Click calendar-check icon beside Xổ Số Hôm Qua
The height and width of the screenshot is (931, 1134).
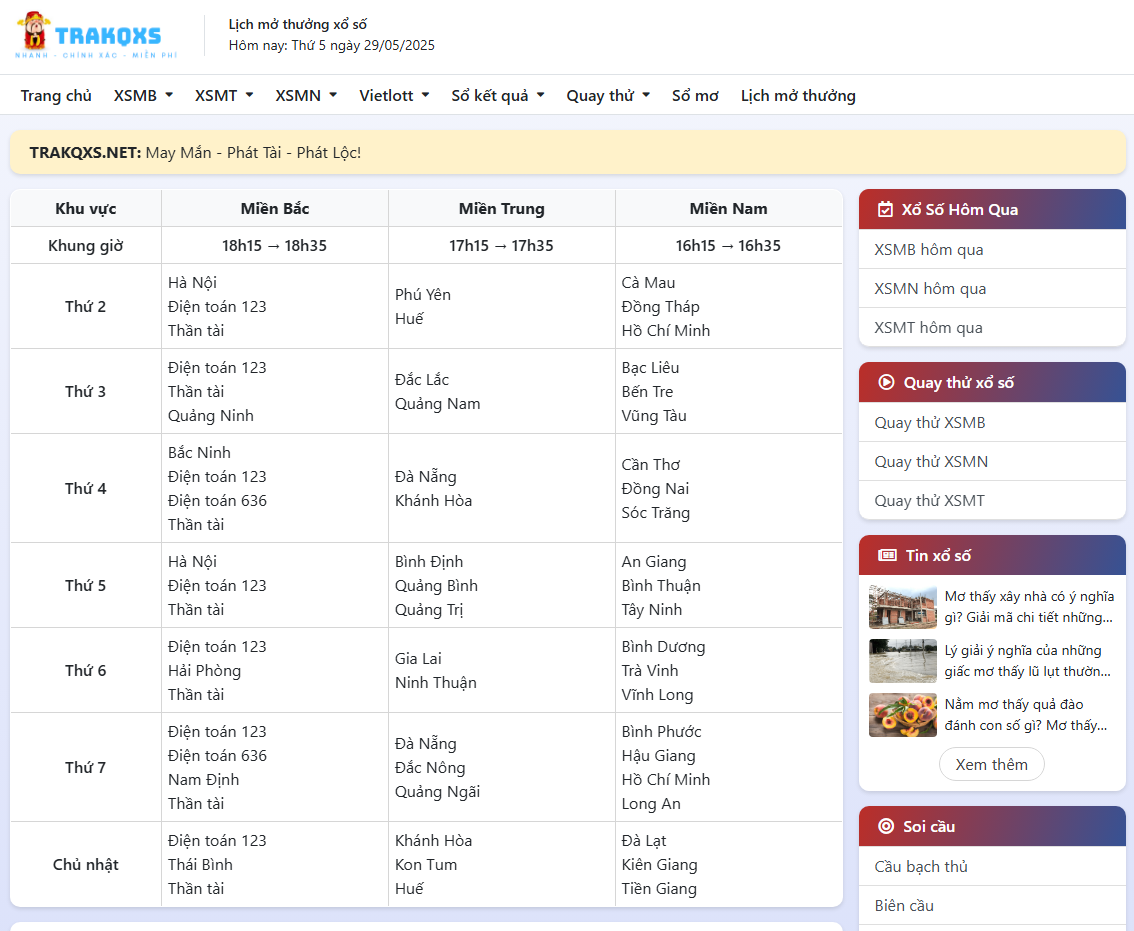click(x=885, y=210)
